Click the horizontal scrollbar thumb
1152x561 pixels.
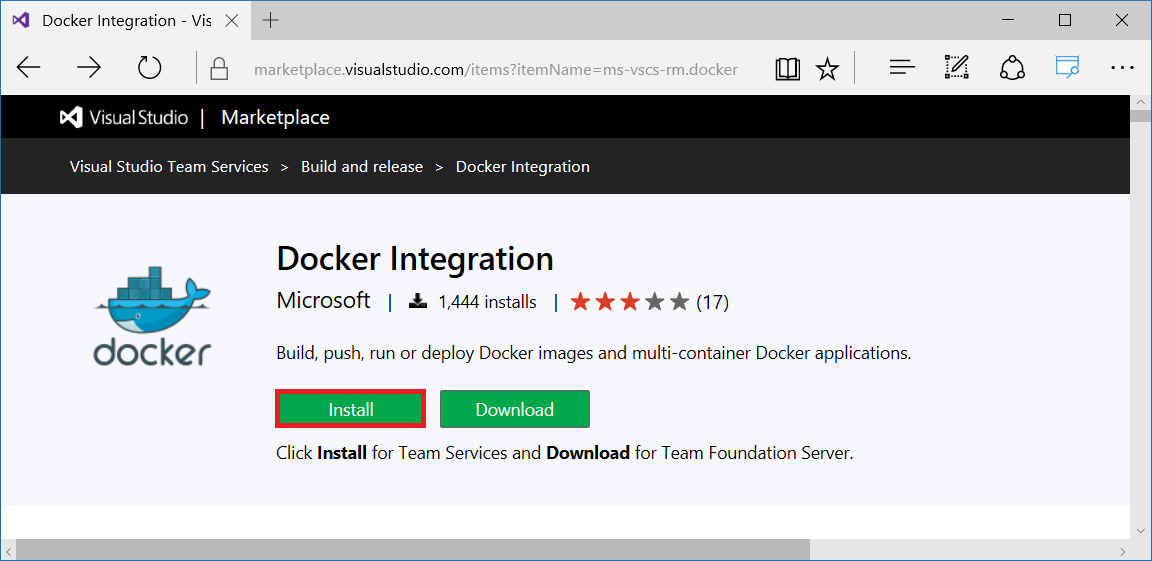[x=413, y=550]
